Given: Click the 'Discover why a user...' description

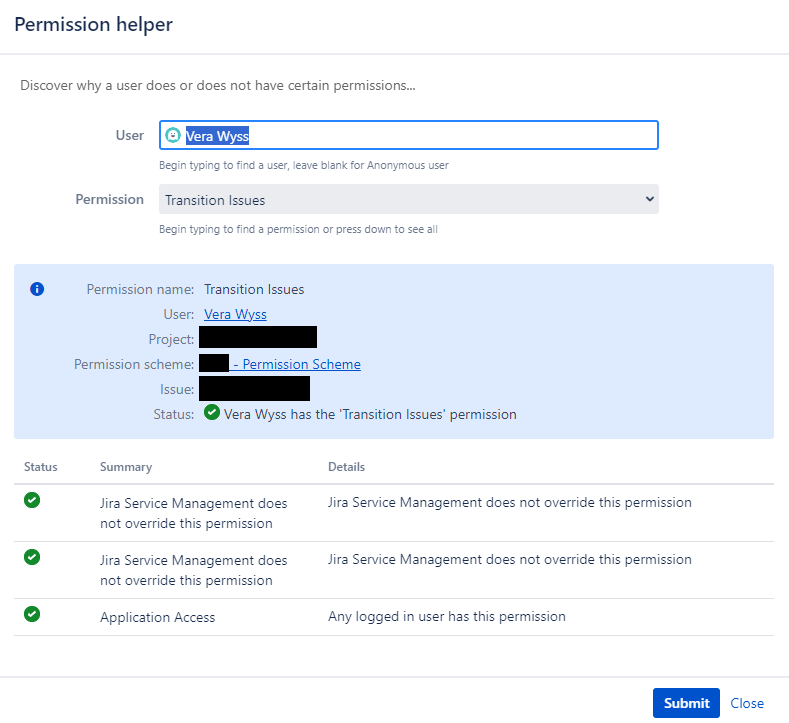Looking at the screenshot, I should tap(218, 85).
